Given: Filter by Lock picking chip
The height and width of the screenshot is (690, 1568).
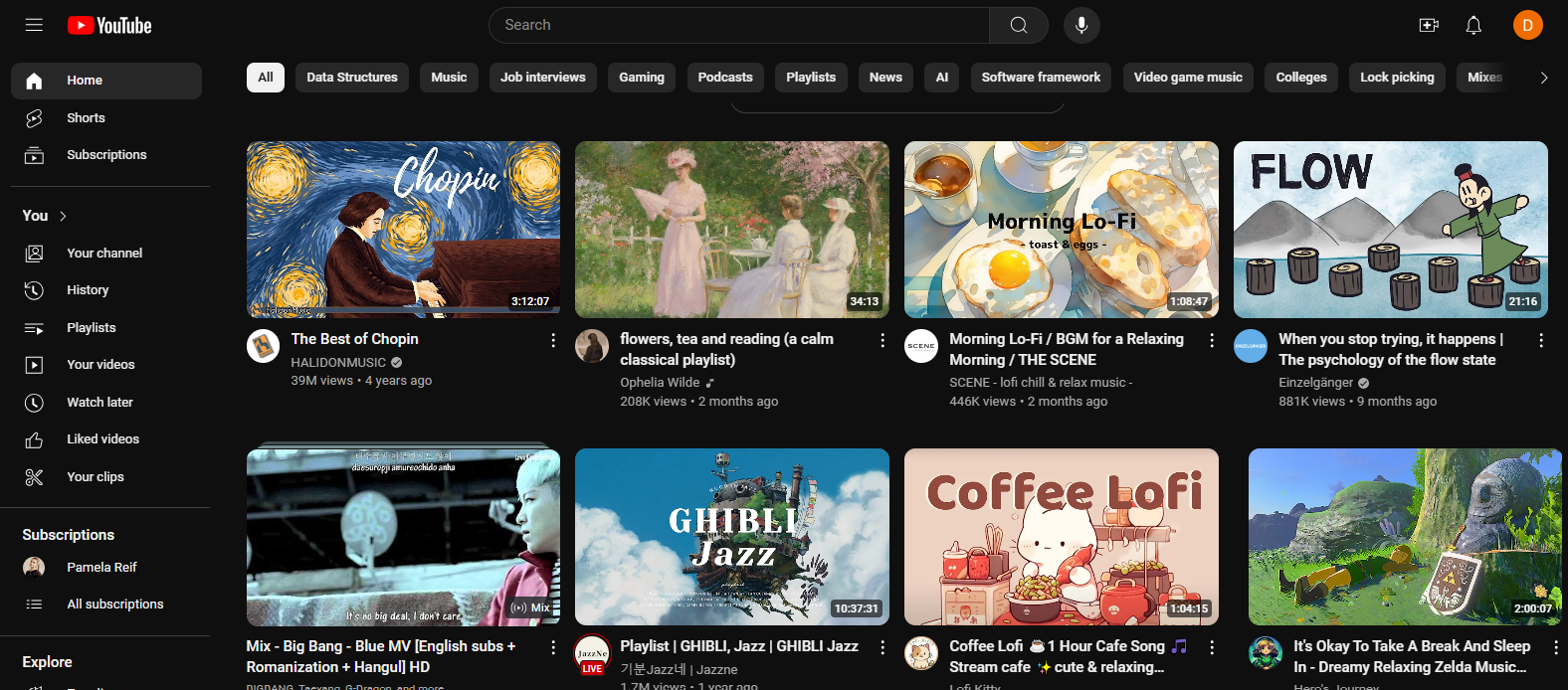Looking at the screenshot, I should point(1397,78).
